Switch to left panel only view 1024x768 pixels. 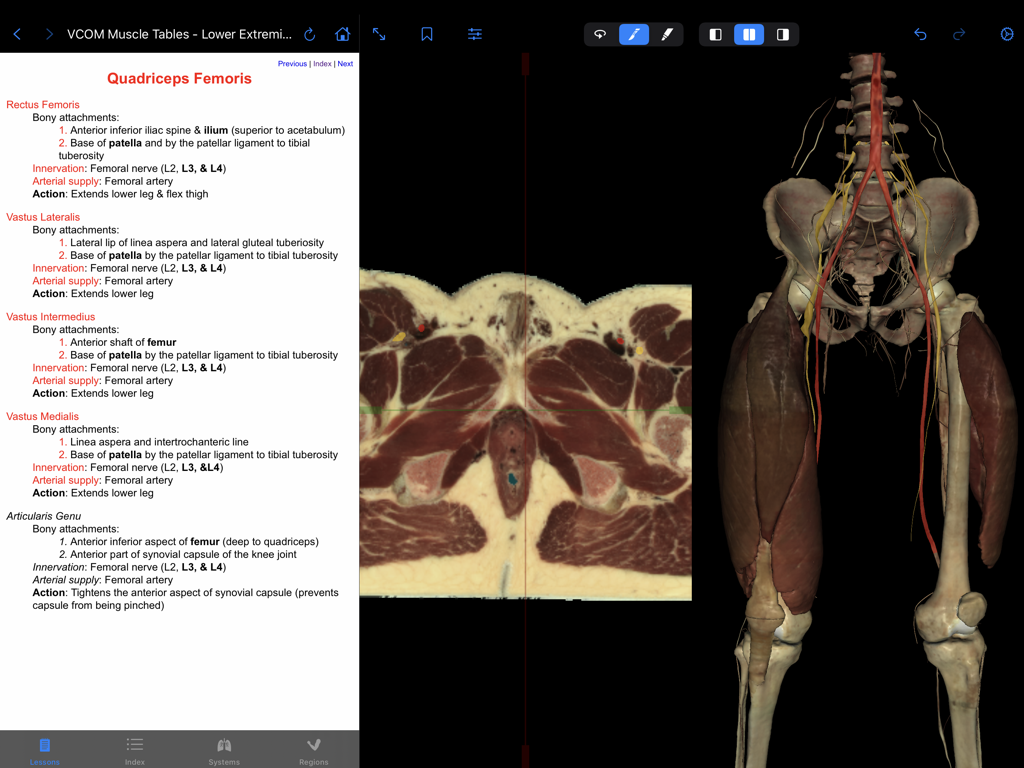[x=715, y=33]
